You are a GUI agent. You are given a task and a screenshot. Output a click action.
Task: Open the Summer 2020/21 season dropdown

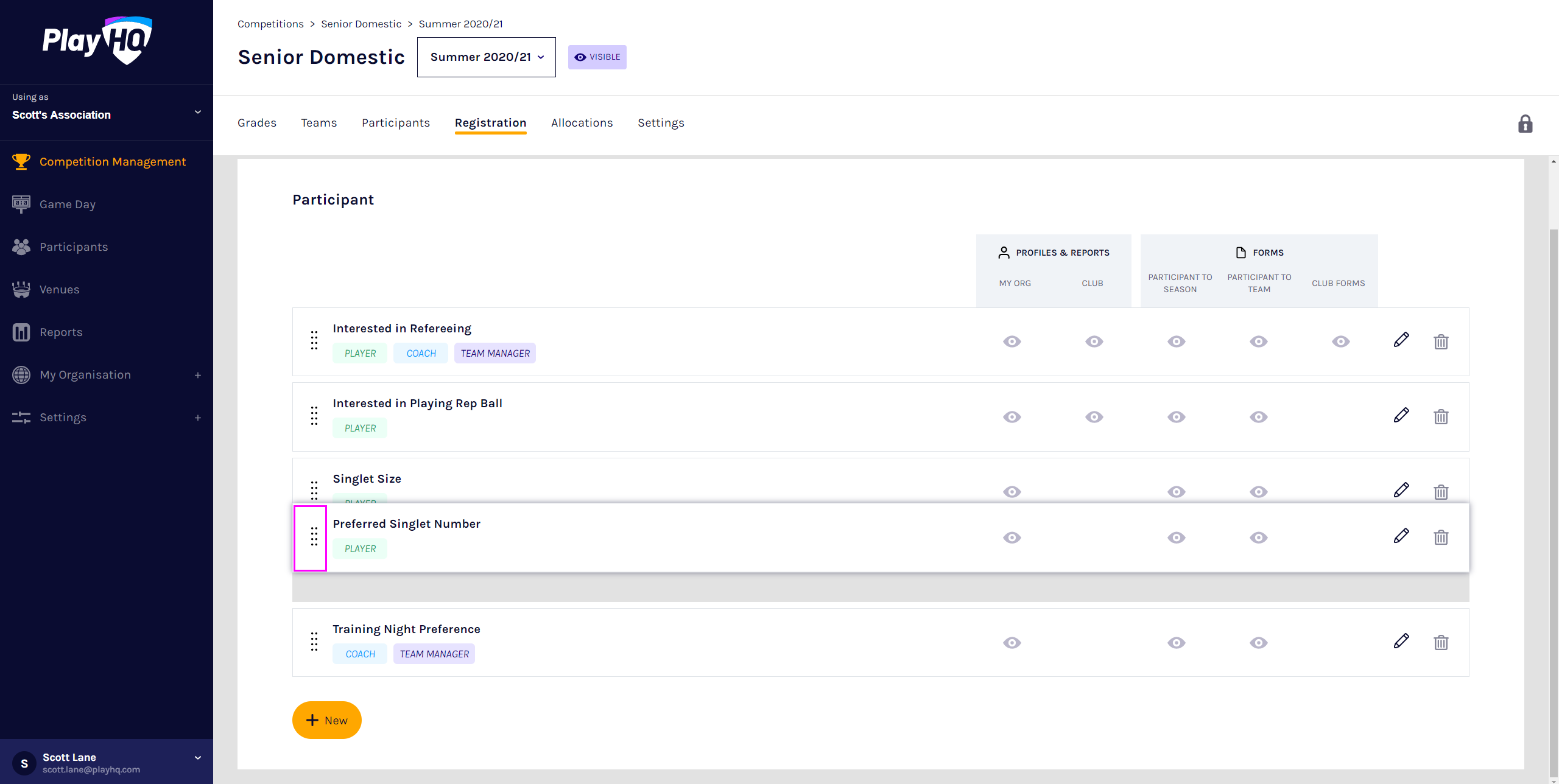(486, 57)
